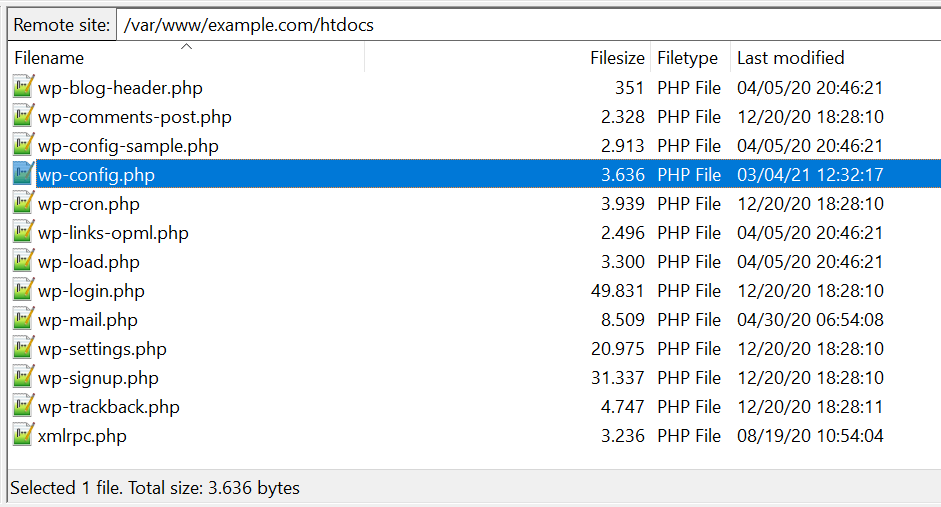Click the 3.939 filesize of wp-cron.php
Screen dimensions: 941x507
623,204
